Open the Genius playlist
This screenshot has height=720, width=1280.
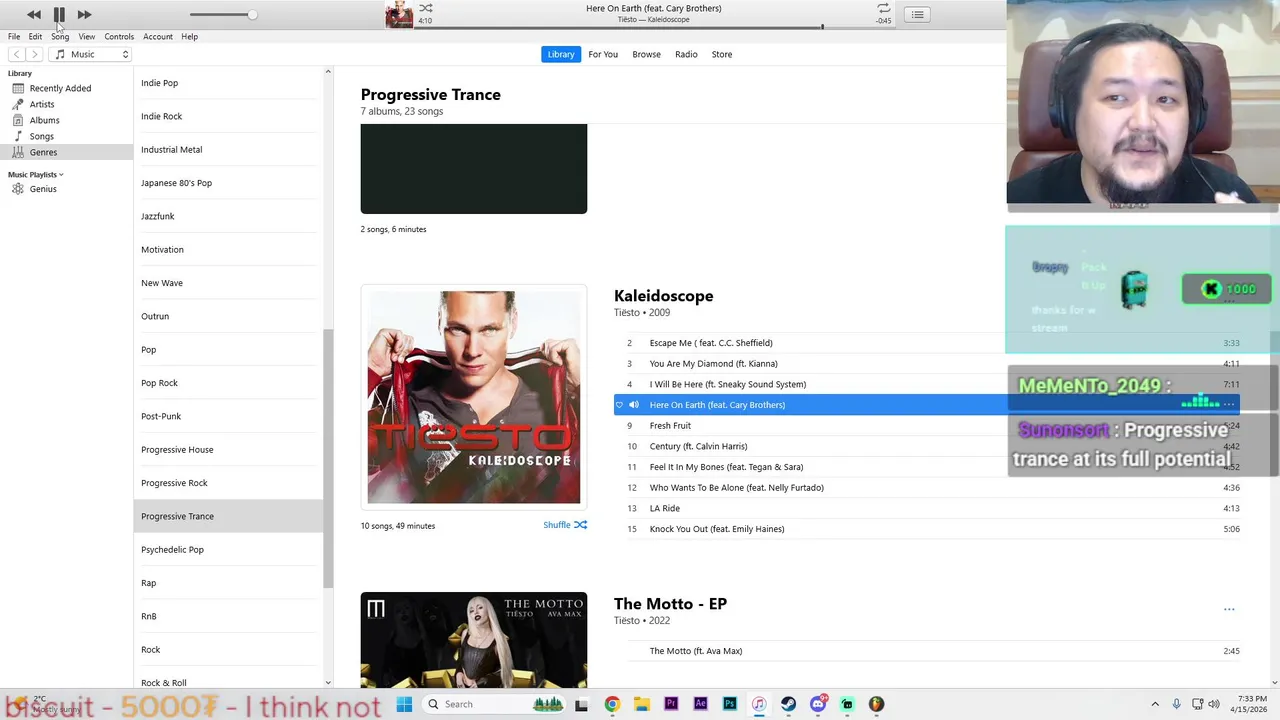[x=43, y=189]
